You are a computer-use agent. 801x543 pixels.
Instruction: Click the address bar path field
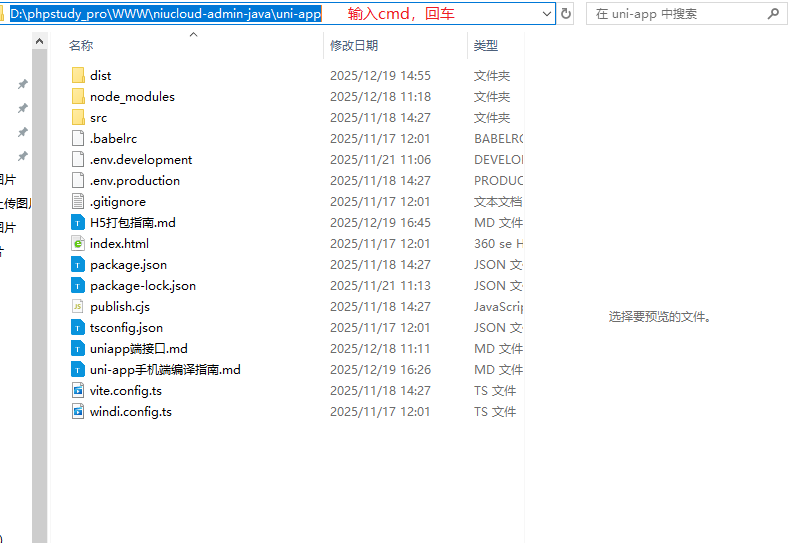[276, 13]
